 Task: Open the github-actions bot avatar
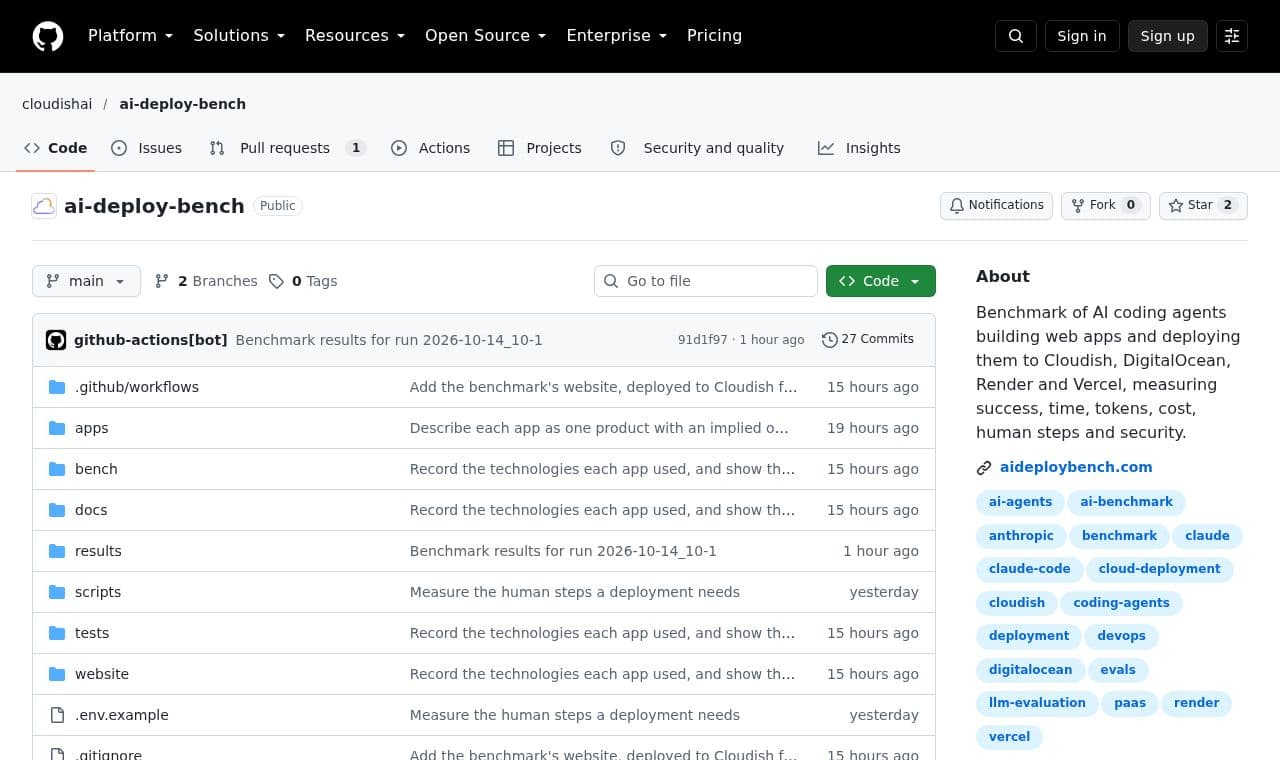(56, 340)
